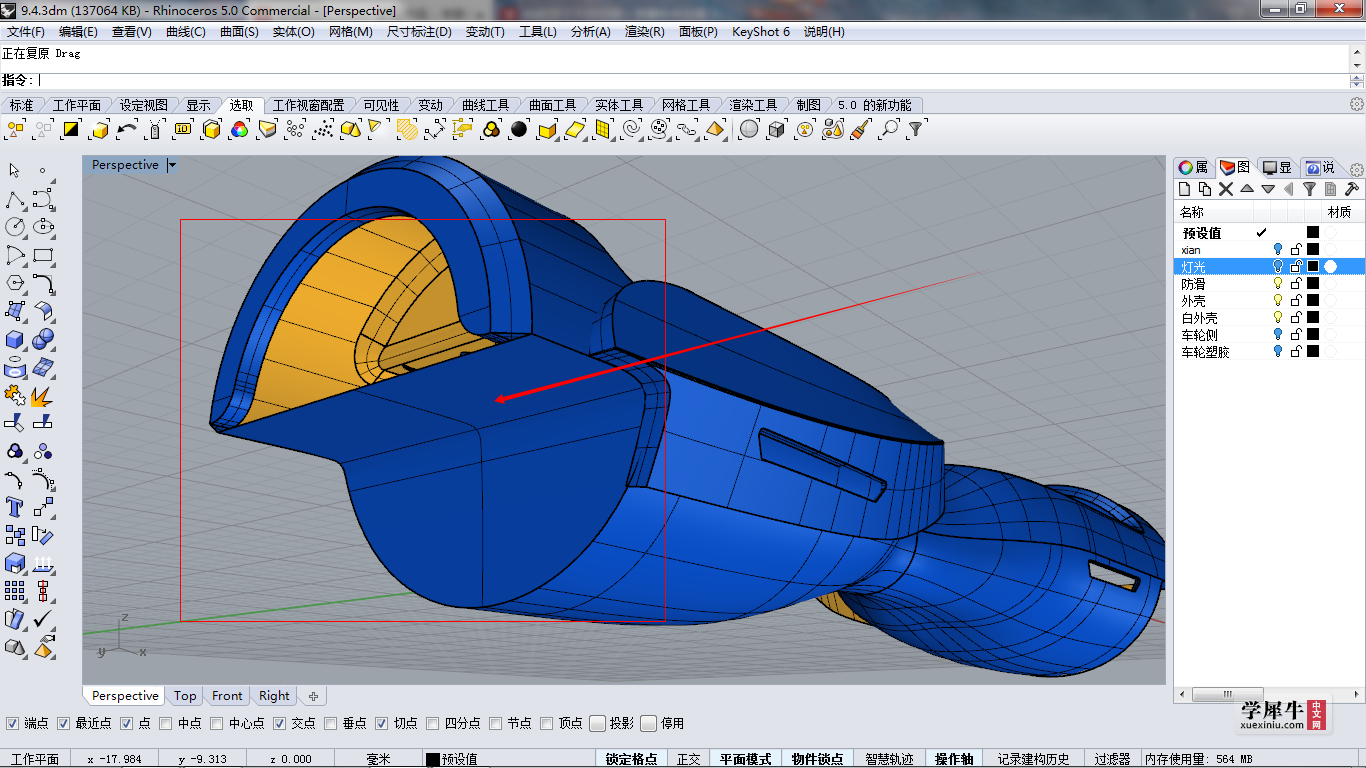Click the magnifier select icon in toolbar
Screen dimensions: 1366x768
click(x=889, y=129)
